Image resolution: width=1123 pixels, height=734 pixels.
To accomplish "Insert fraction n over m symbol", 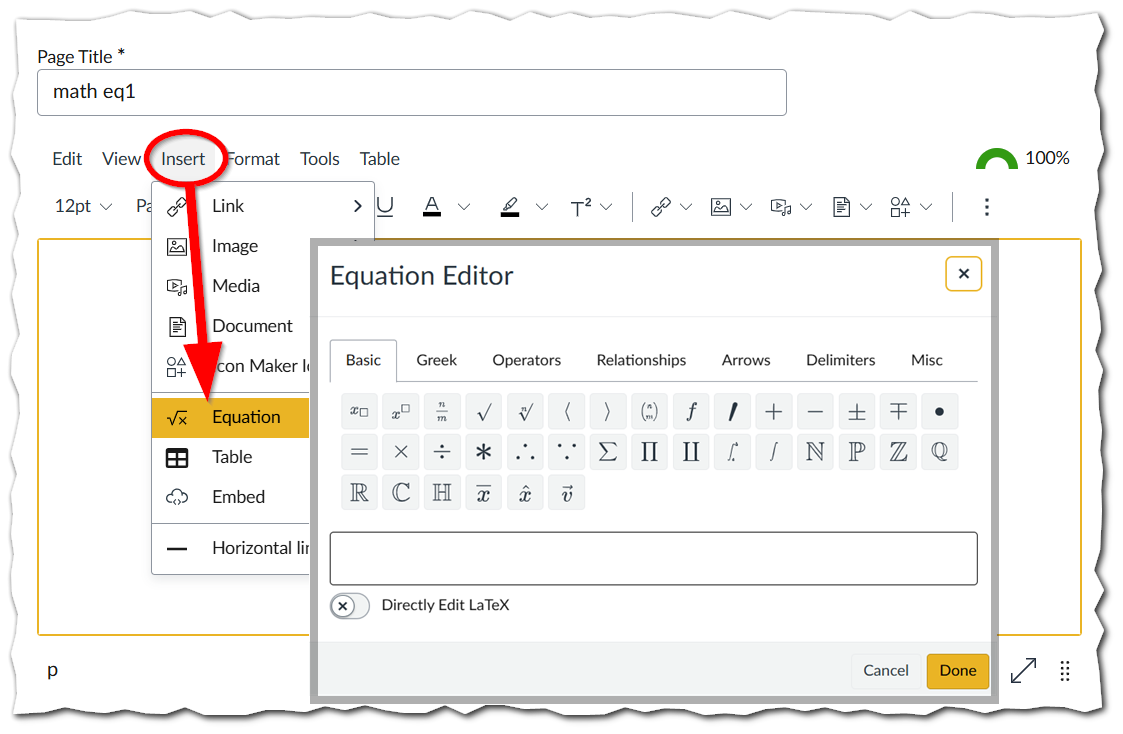I will pyautogui.click(x=442, y=412).
